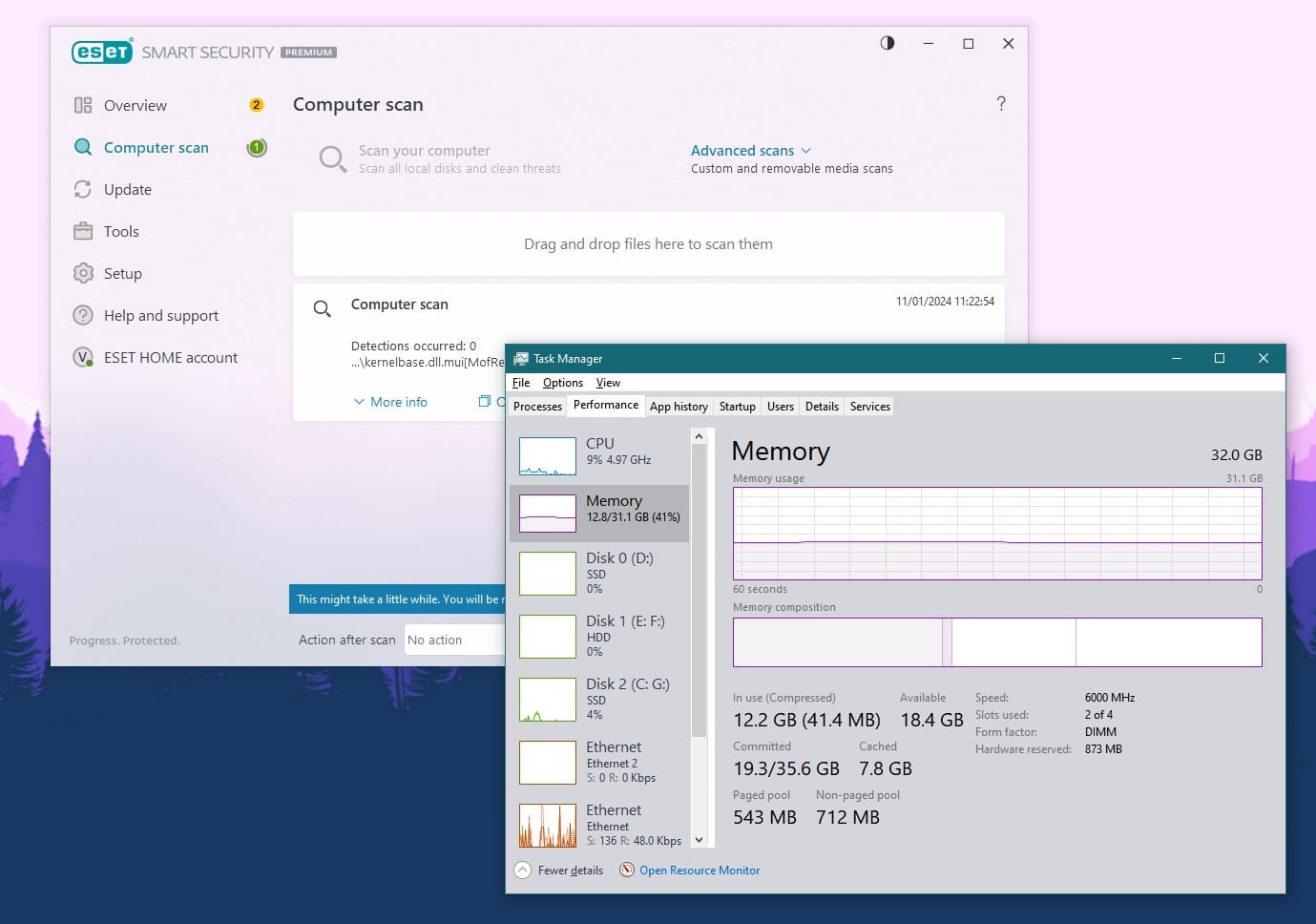Open the ESET help question mark
The height and width of the screenshot is (924, 1316).
click(1001, 103)
